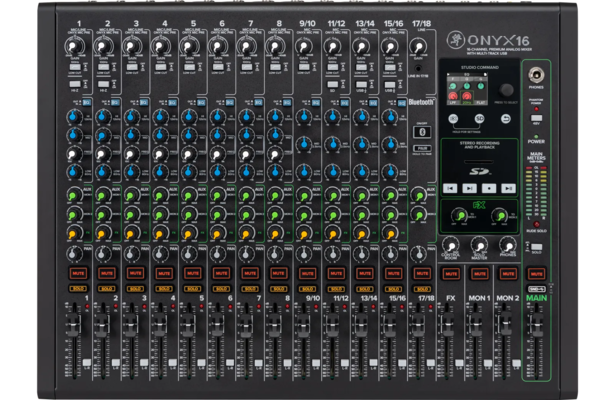
Task: Click the channel 17/18 GAIN knob
Action: pyautogui.click(x=418, y=46)
